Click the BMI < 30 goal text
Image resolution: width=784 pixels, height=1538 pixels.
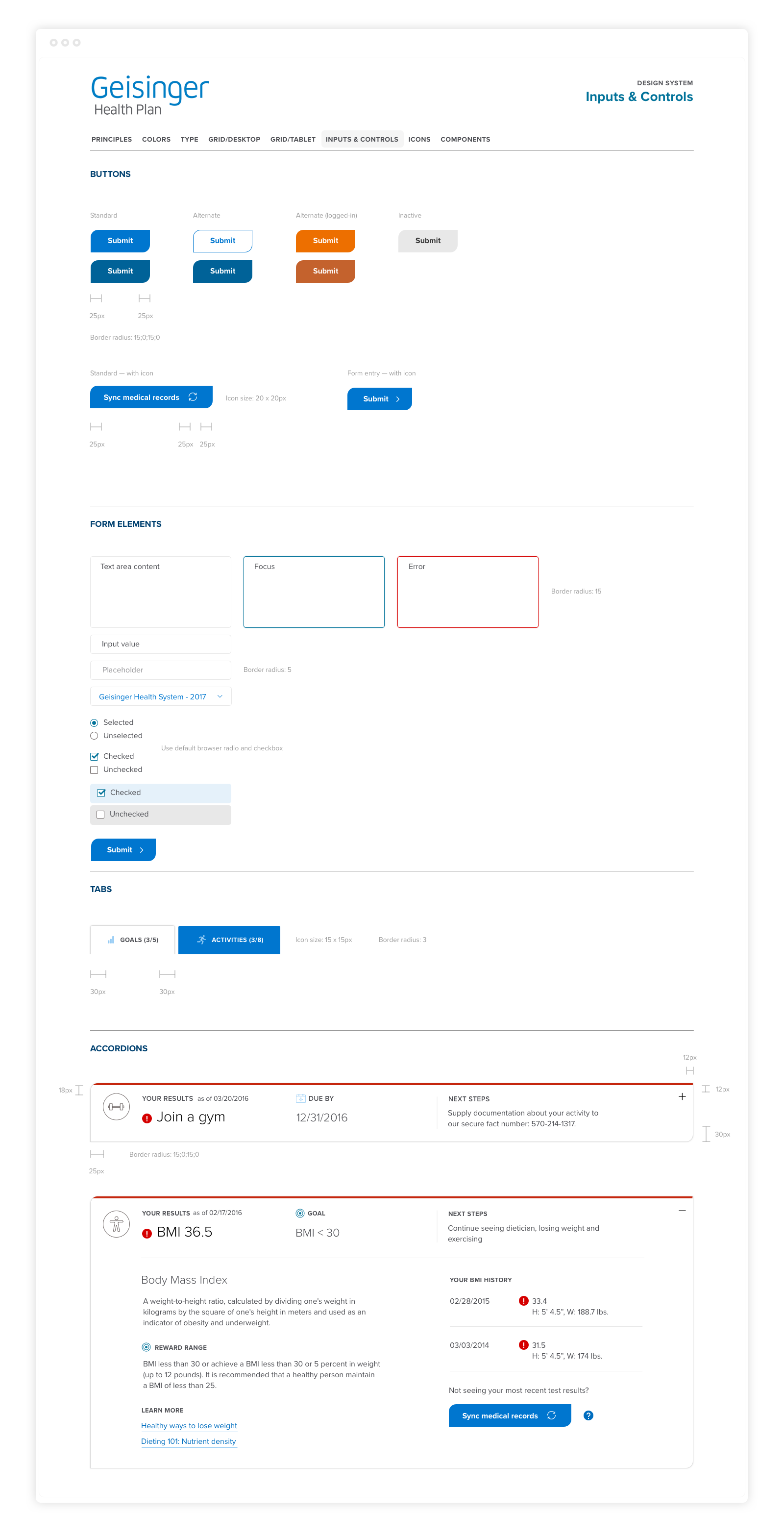pos(318,1233)
